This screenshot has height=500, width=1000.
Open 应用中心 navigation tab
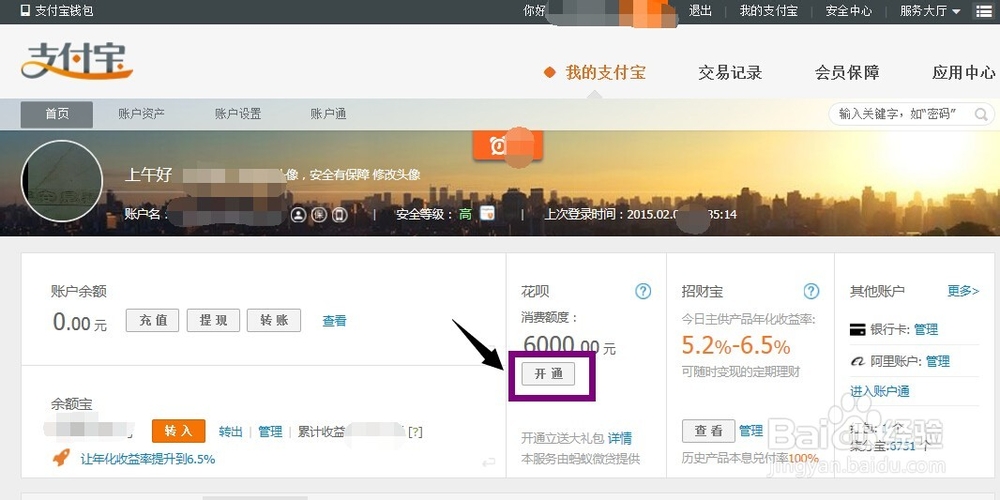tap(964, 73)
